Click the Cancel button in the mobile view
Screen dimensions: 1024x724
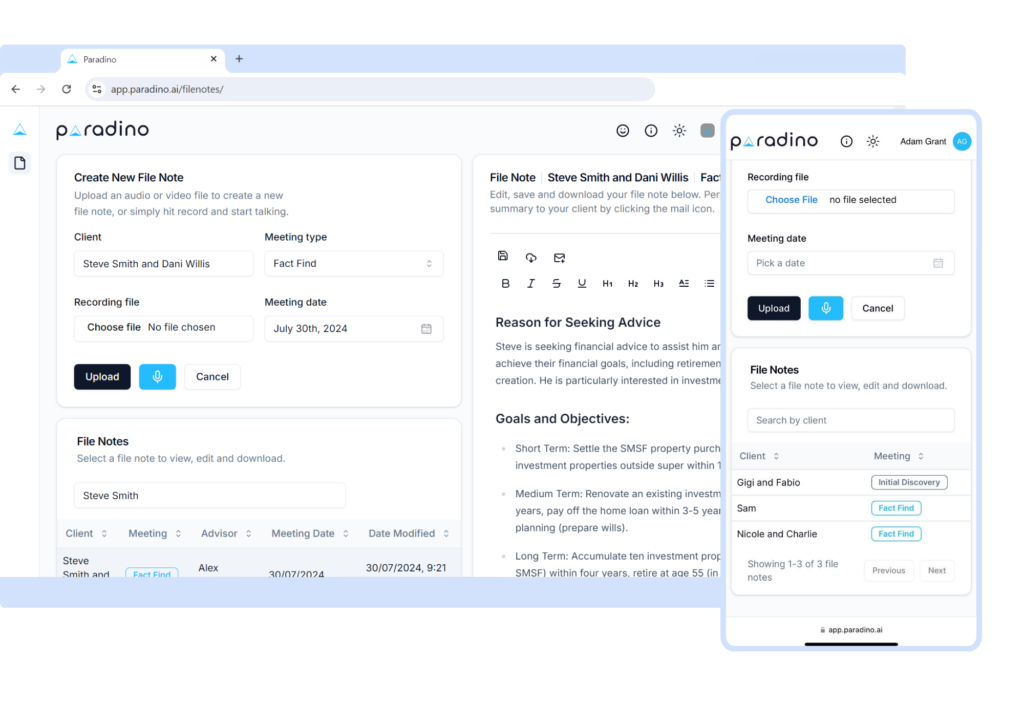point(877,309)
